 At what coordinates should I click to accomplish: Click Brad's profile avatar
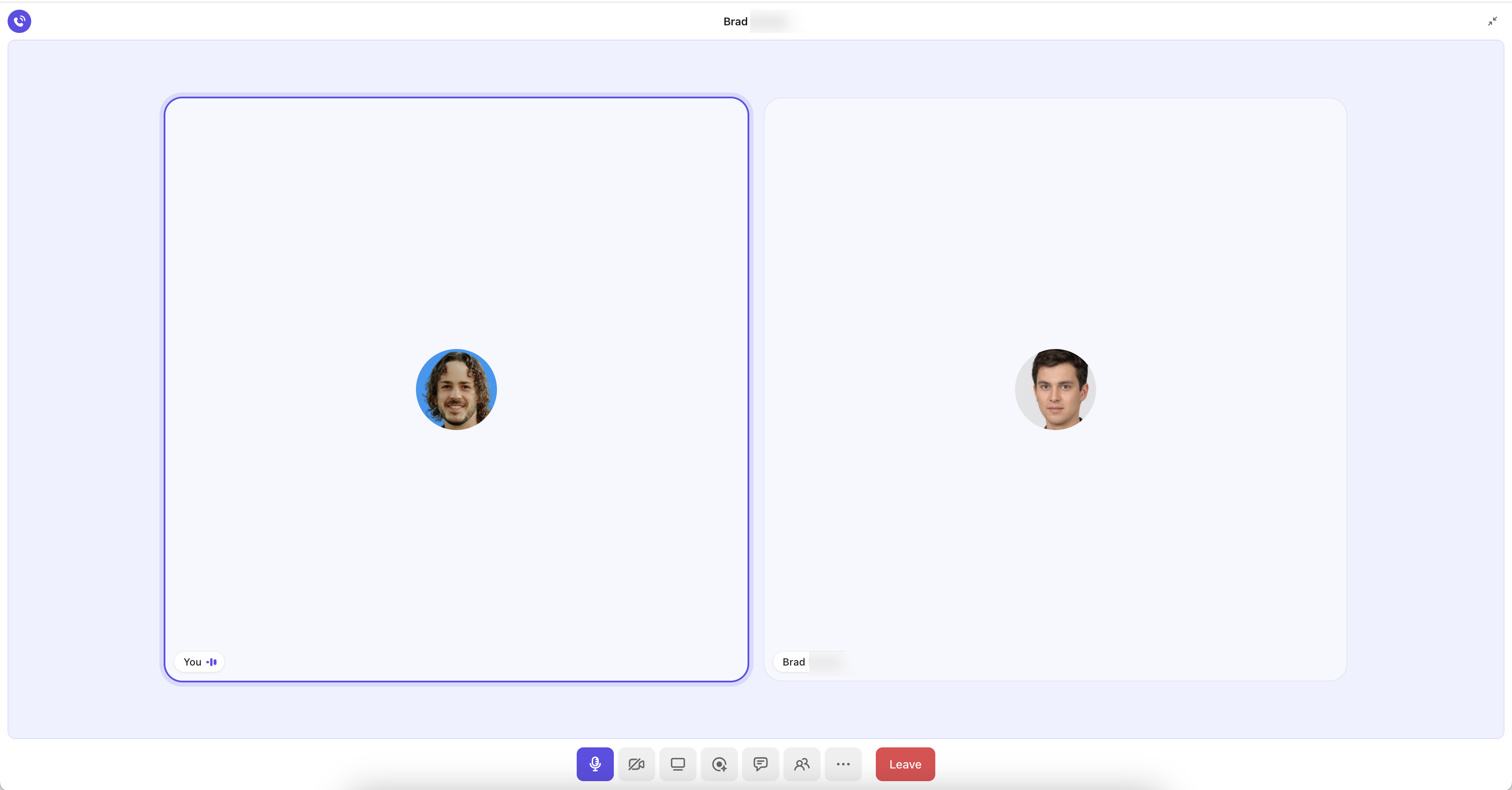click(1055, 389)
